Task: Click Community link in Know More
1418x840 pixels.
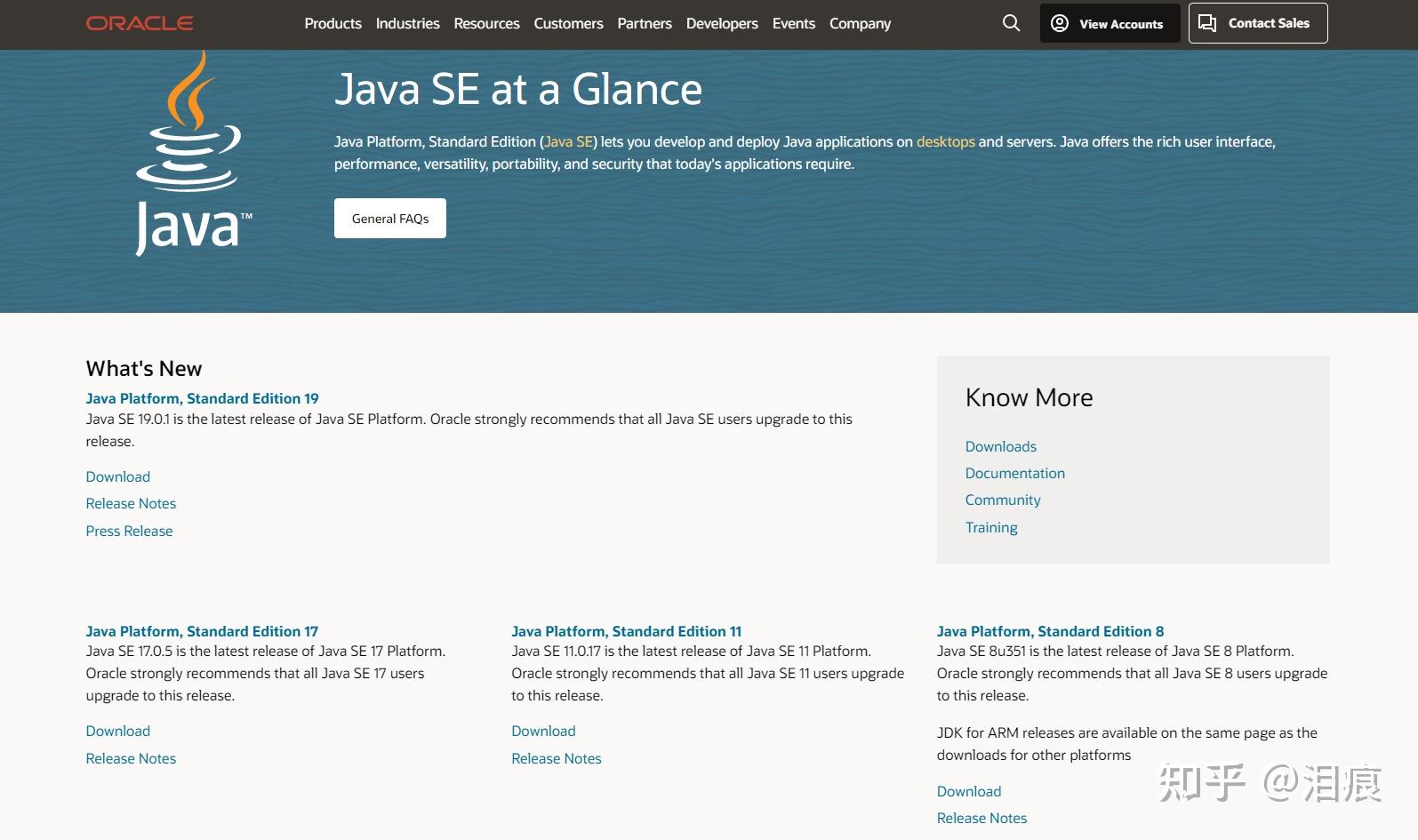Action: 1002,500
